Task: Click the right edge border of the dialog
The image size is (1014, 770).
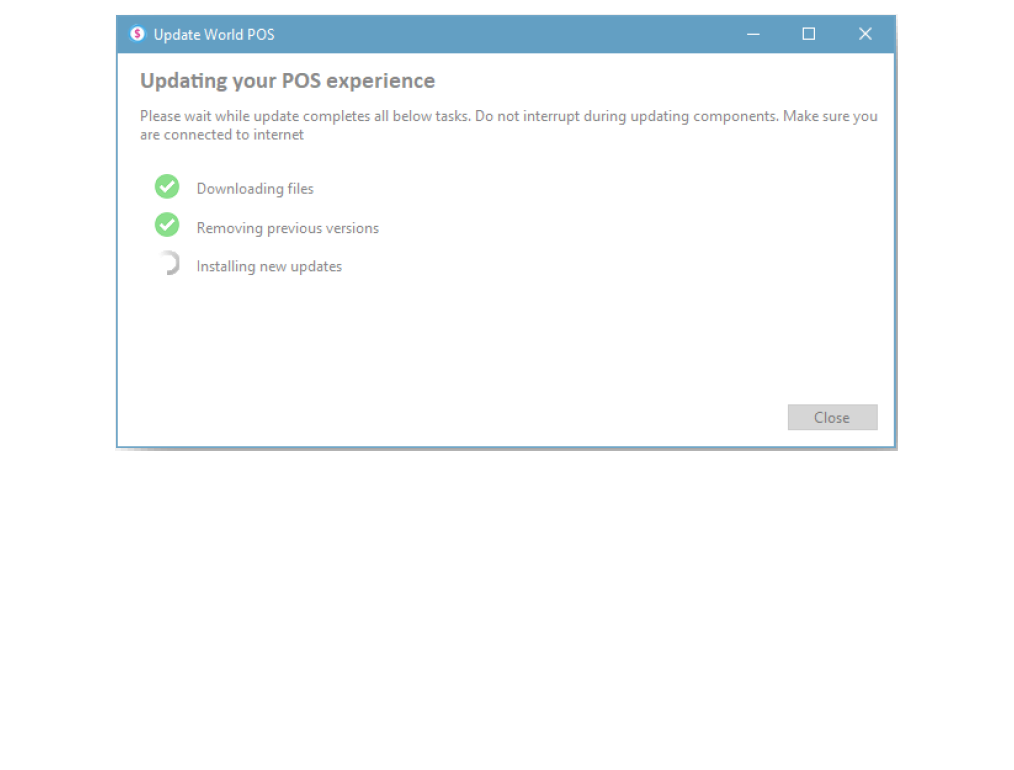Action: click(895, 249)
